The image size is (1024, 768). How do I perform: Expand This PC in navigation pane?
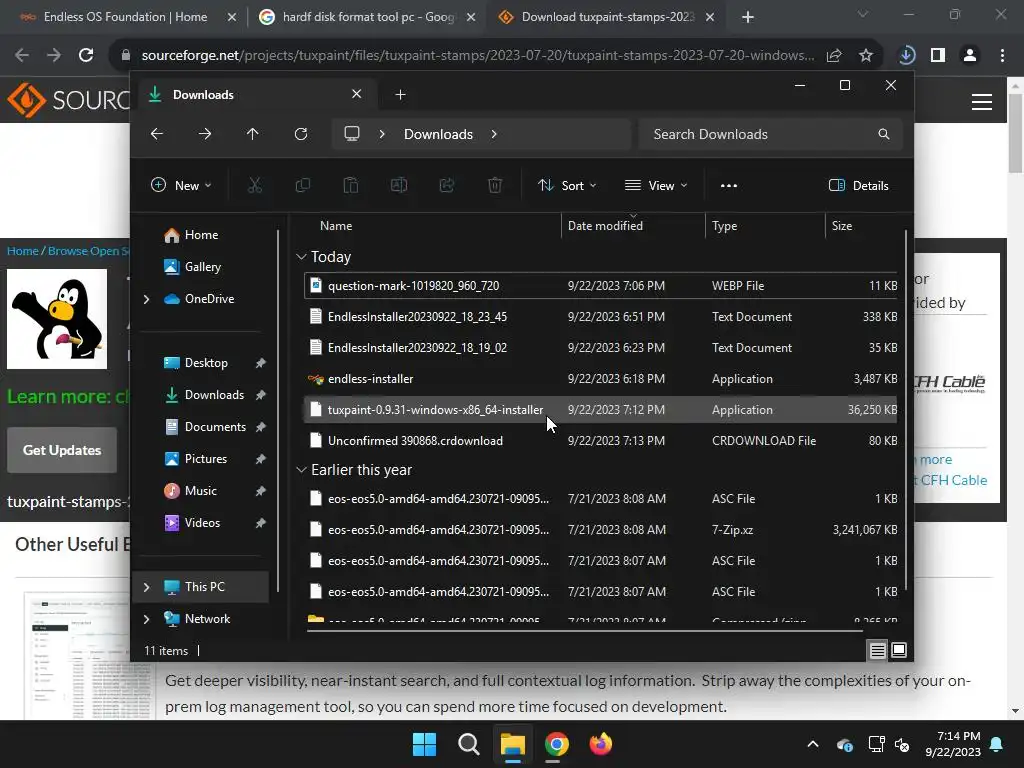[x=146, y=587]
